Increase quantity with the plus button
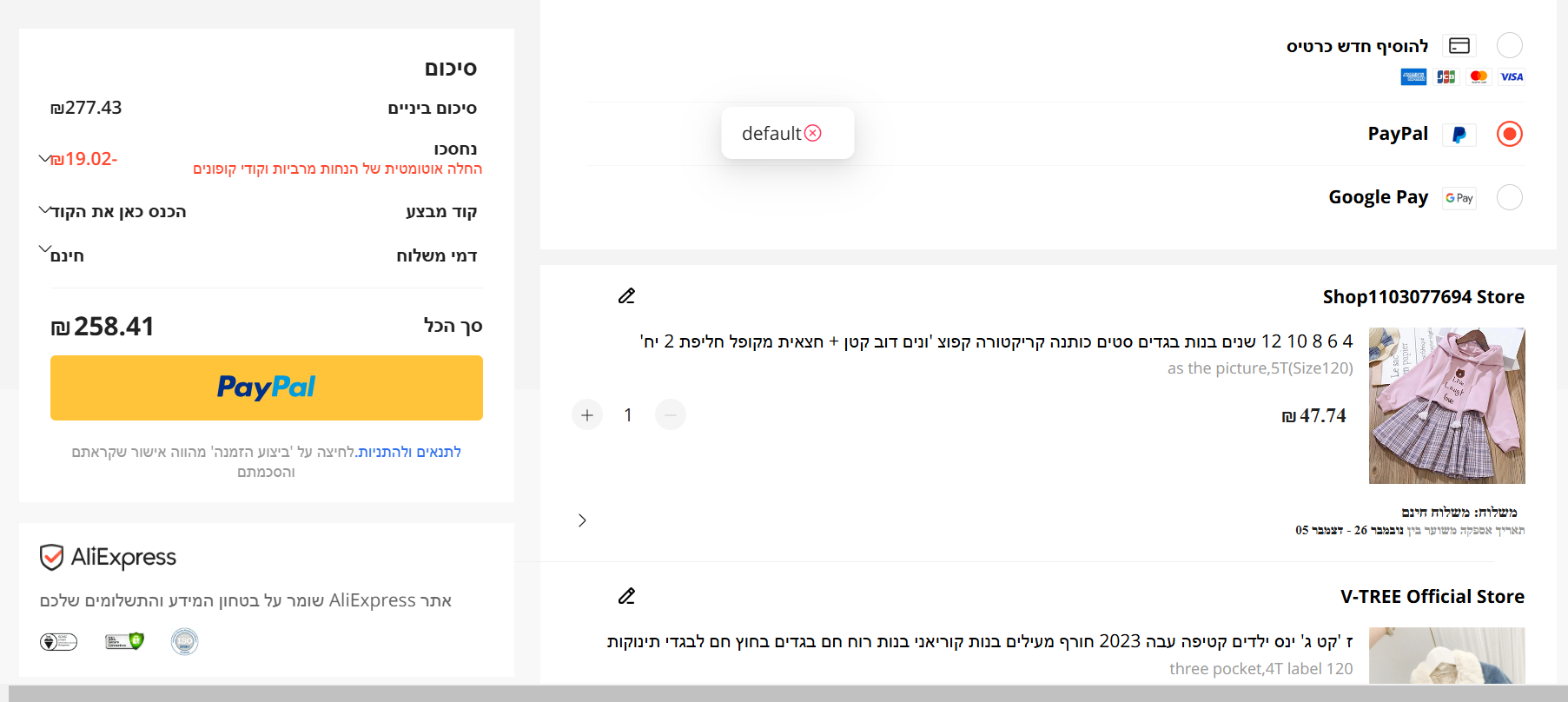The width and height of the screenshot is (1568, 702). [x=587, y=415]
